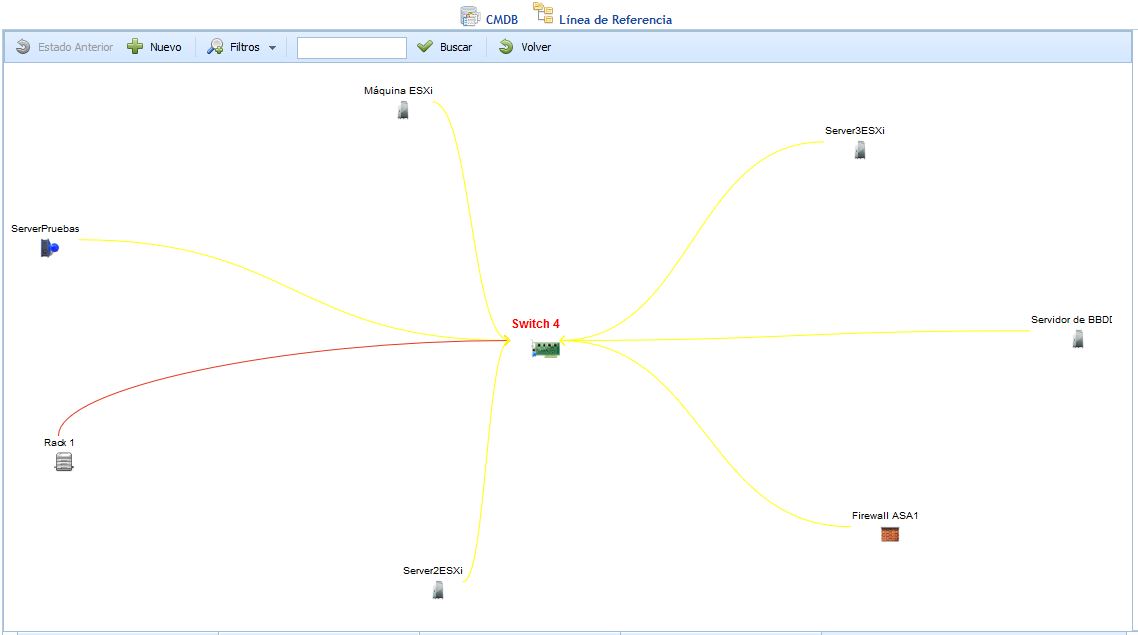Click the Filtros toolbar button

(235, 47)
